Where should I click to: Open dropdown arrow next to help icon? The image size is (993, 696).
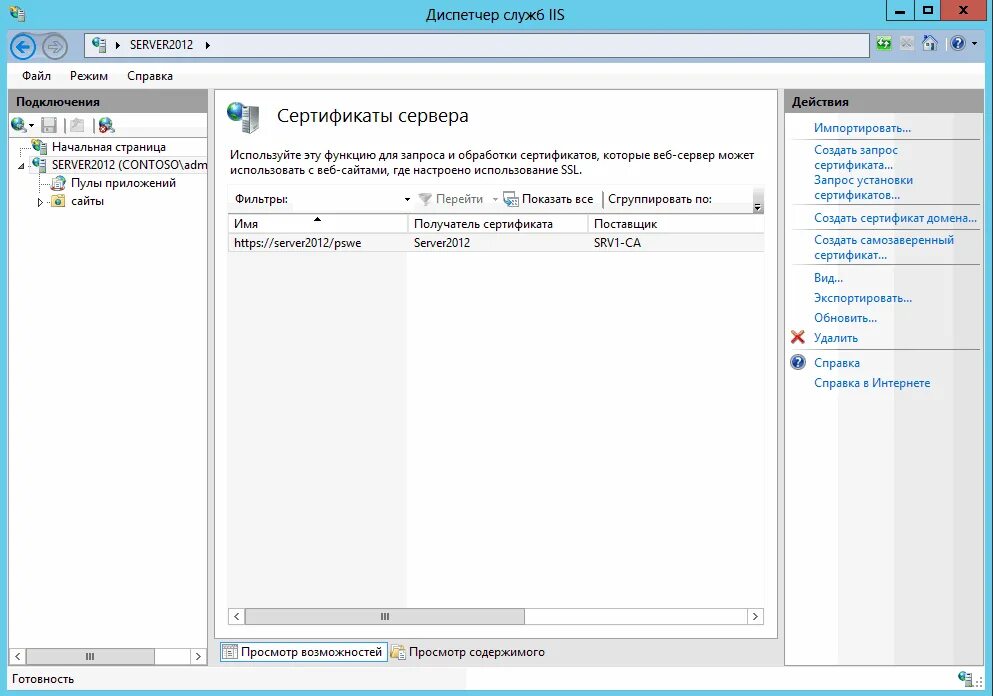coord(974,43)
